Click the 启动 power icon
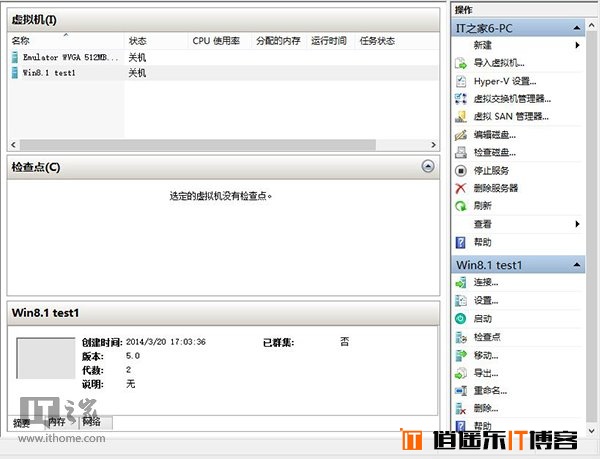The image size is (600, 459). [x=461, y=319]
